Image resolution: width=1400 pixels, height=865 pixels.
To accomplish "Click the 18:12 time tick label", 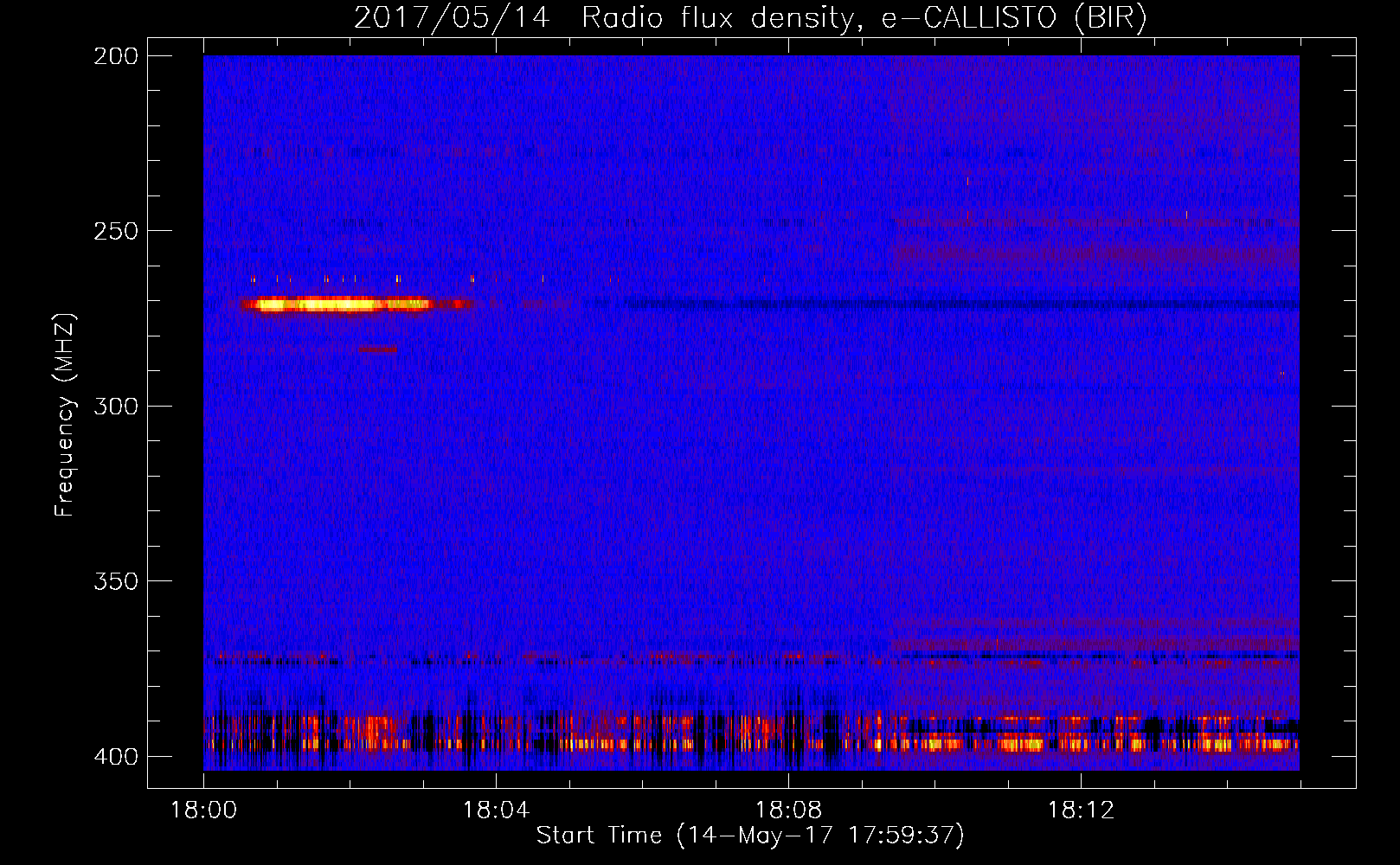I will click(1081, 811).
